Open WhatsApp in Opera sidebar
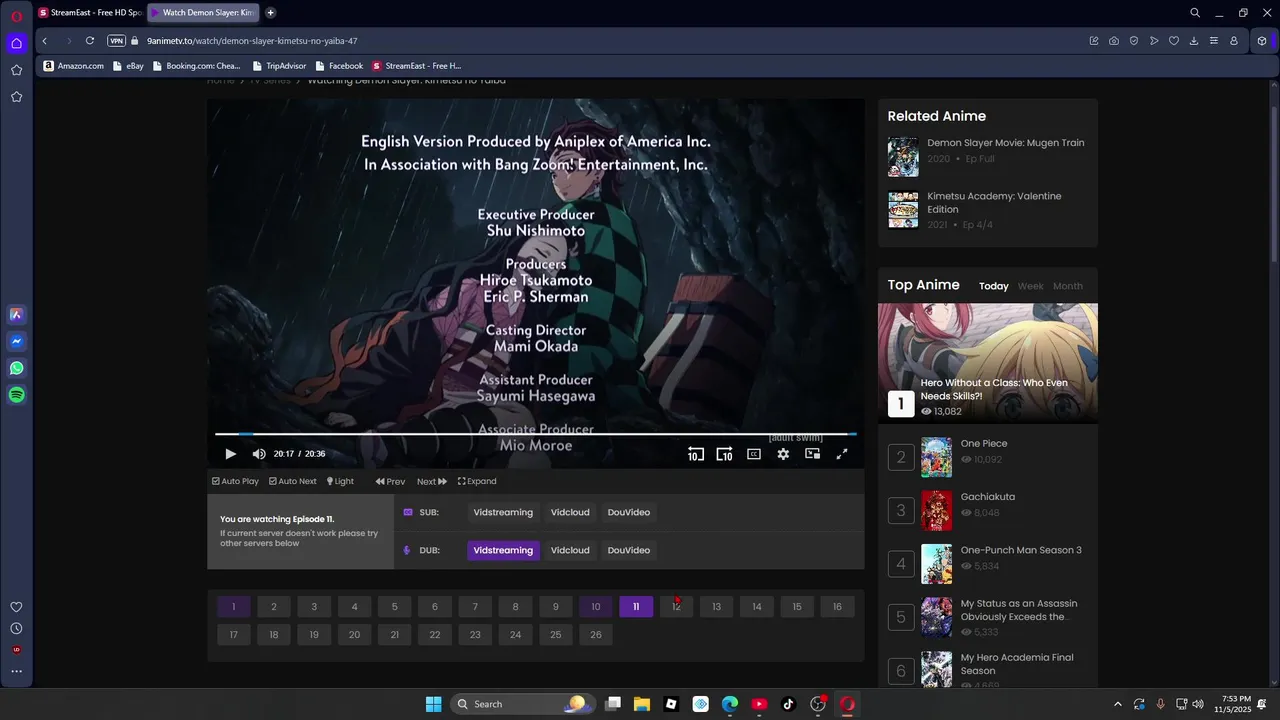 [x=17, y=368]
